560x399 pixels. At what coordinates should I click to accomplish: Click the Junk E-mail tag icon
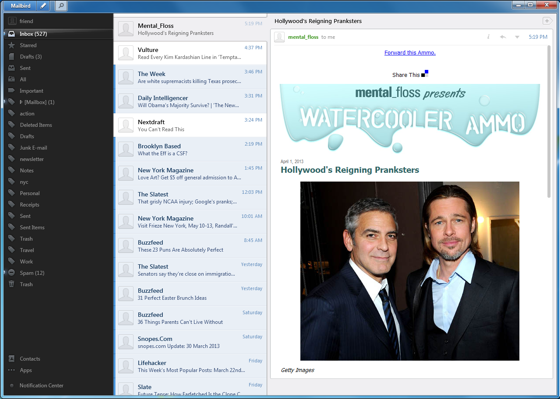[x=11, y=148]
